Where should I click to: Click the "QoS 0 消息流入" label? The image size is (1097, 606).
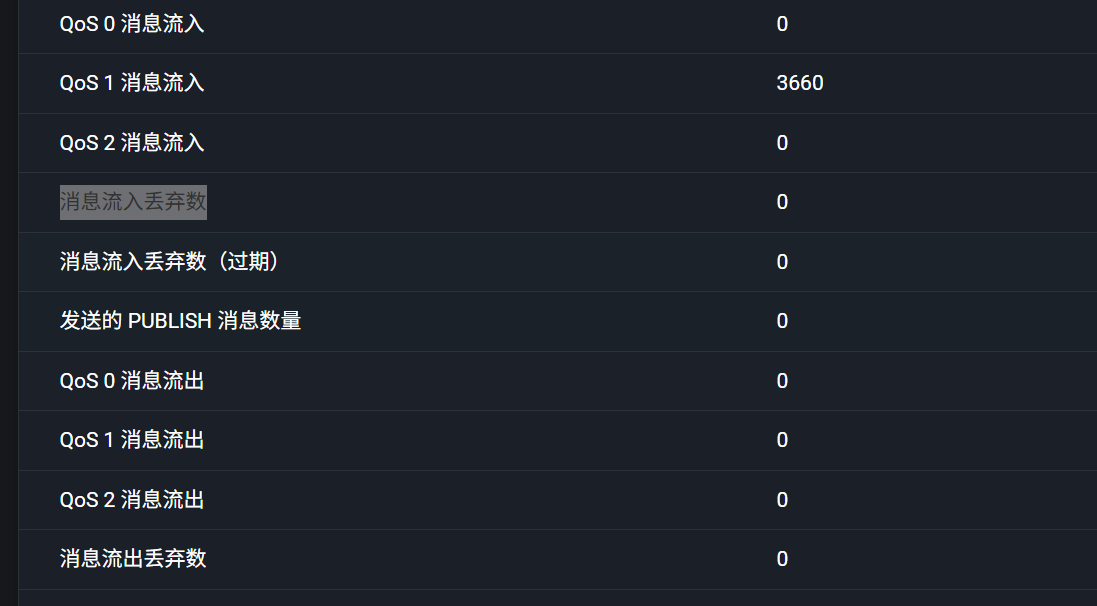[132, 24]
